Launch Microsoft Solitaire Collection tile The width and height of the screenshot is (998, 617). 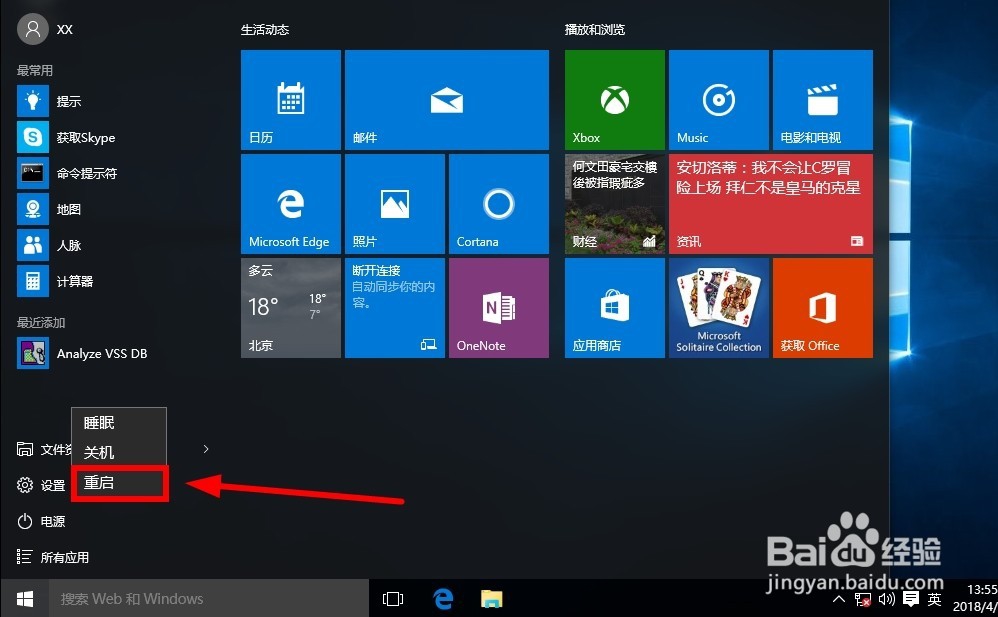point(719,308)
